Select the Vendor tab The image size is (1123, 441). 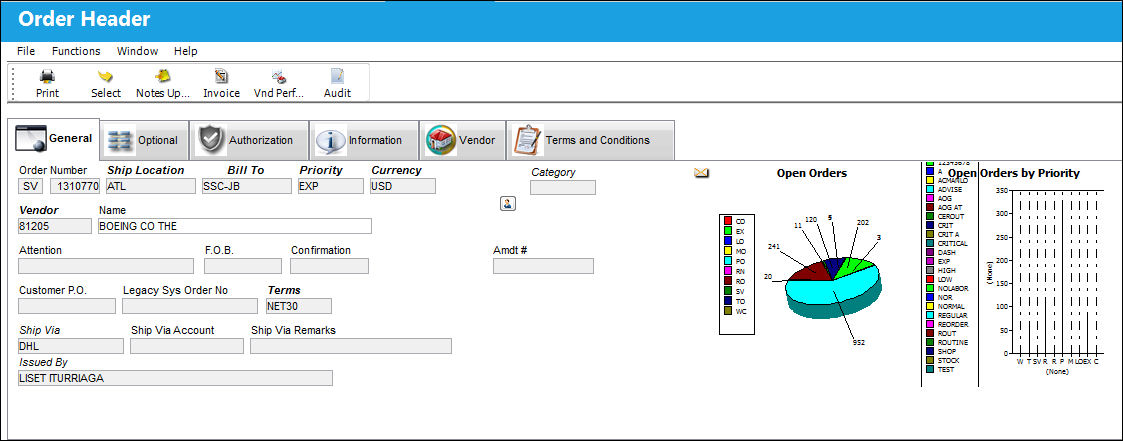(x=462, y=140)
